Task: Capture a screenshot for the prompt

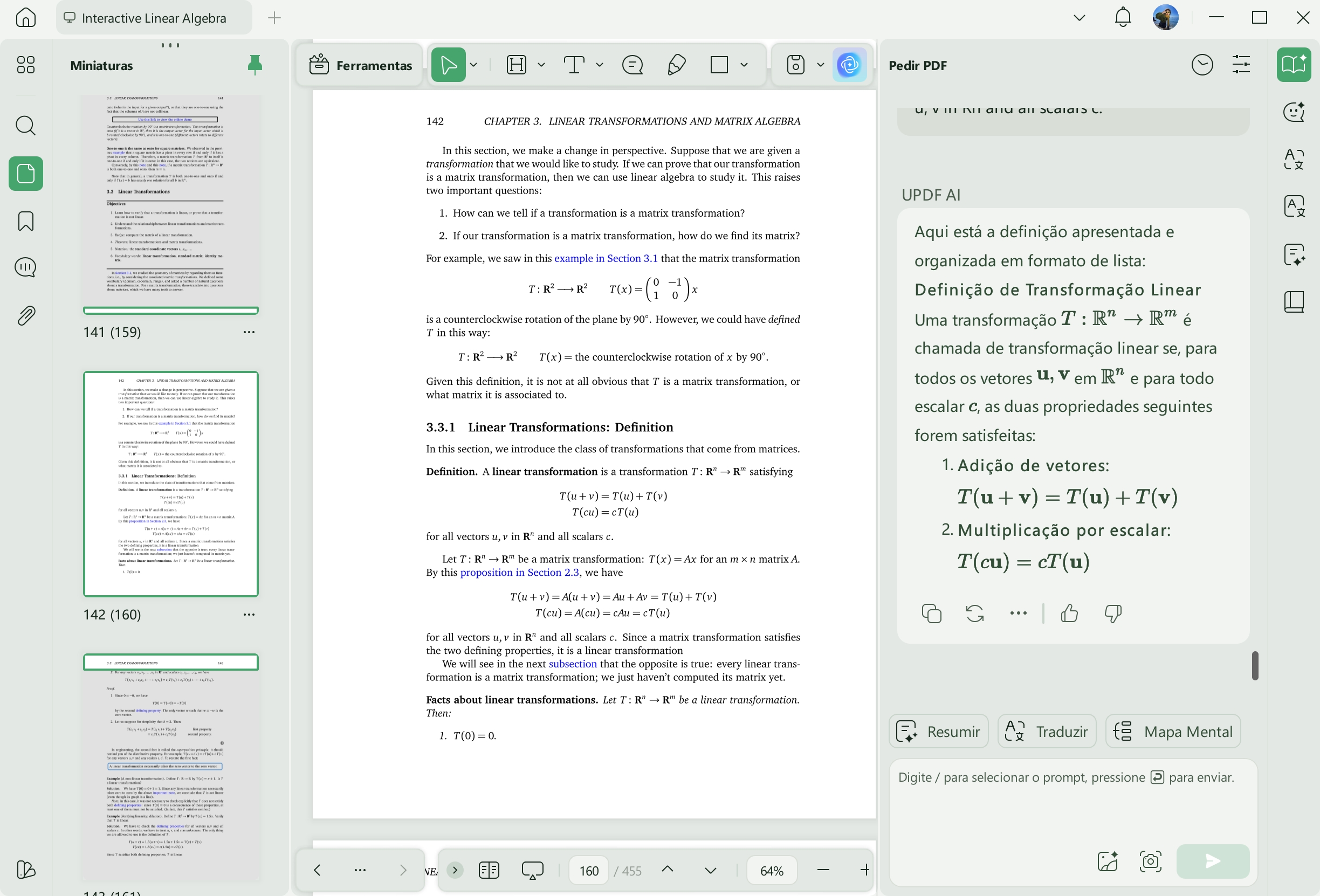Action: [1150, 861]
